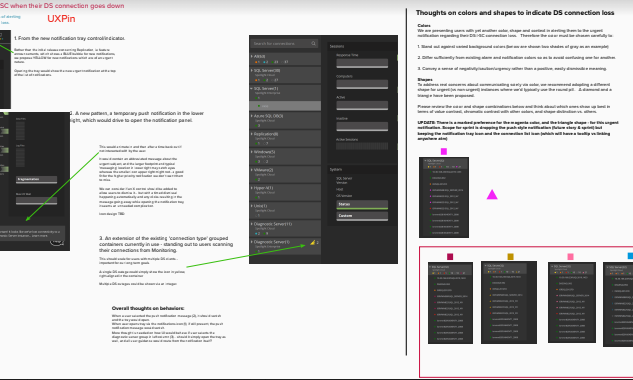Select the magenta square color swatch
The width and height of the screenshot is (633, 380).
tap(444, 151)
